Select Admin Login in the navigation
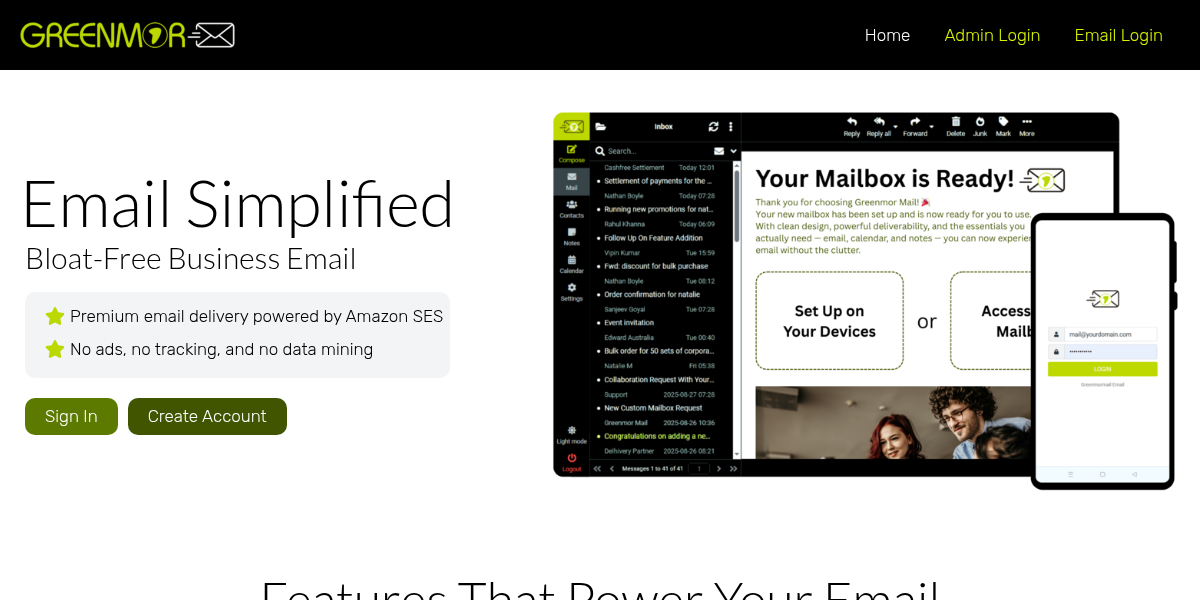The image size is (1200, 600). (x=992, y=35)
